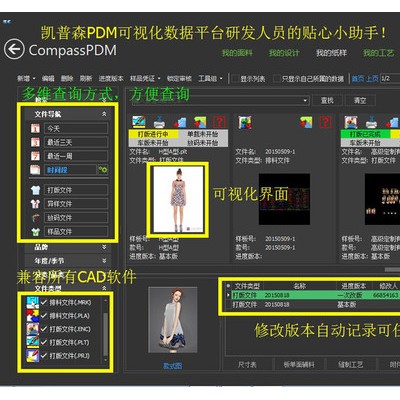Click the printer icon on the third card
This screenshot has height=400, width=400.
pos(371,123)
